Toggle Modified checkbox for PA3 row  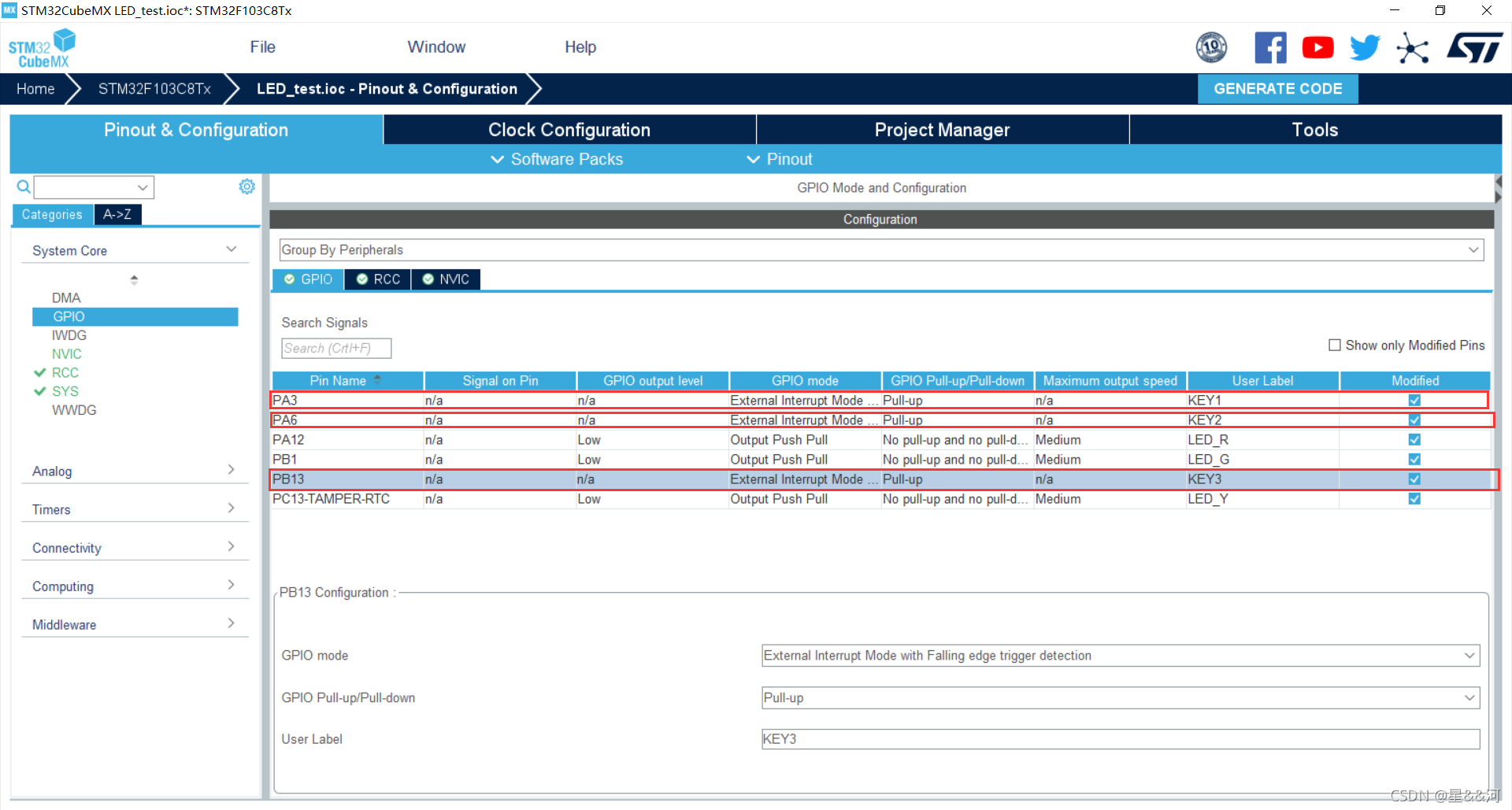tap(1414, 400)
